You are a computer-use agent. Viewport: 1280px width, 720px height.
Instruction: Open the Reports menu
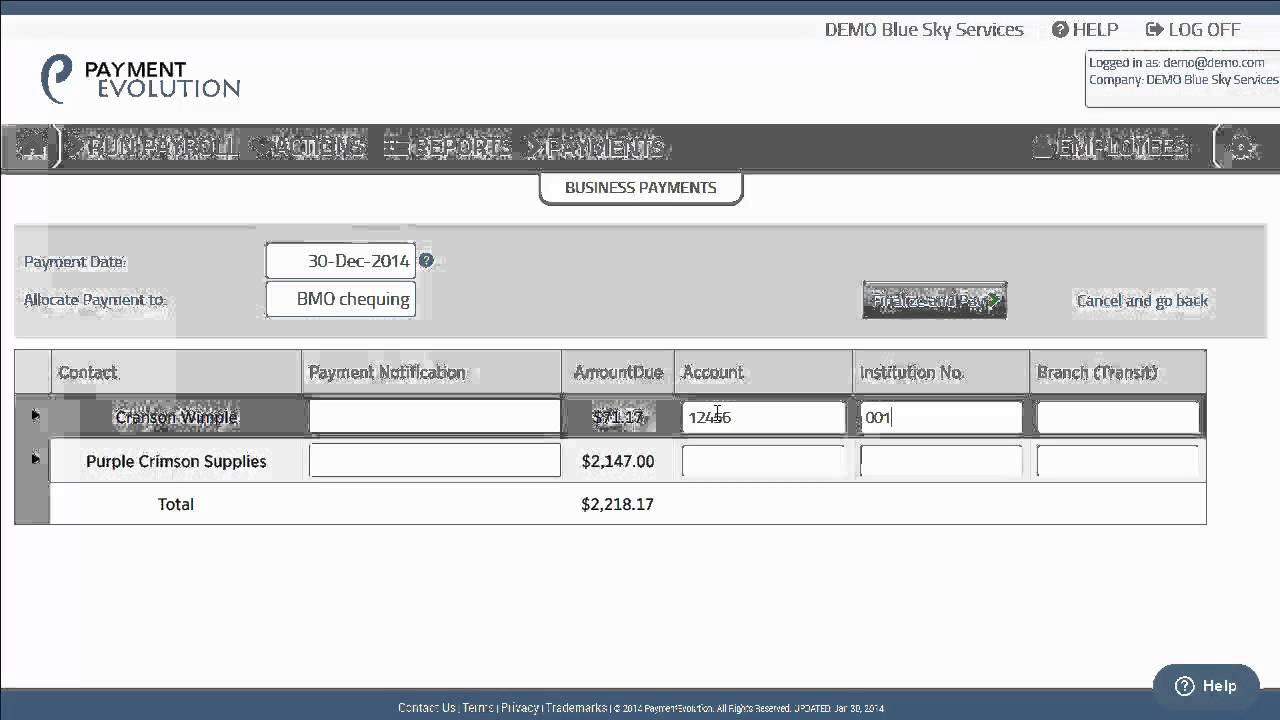pyautogui.click(x=448, y=147)
